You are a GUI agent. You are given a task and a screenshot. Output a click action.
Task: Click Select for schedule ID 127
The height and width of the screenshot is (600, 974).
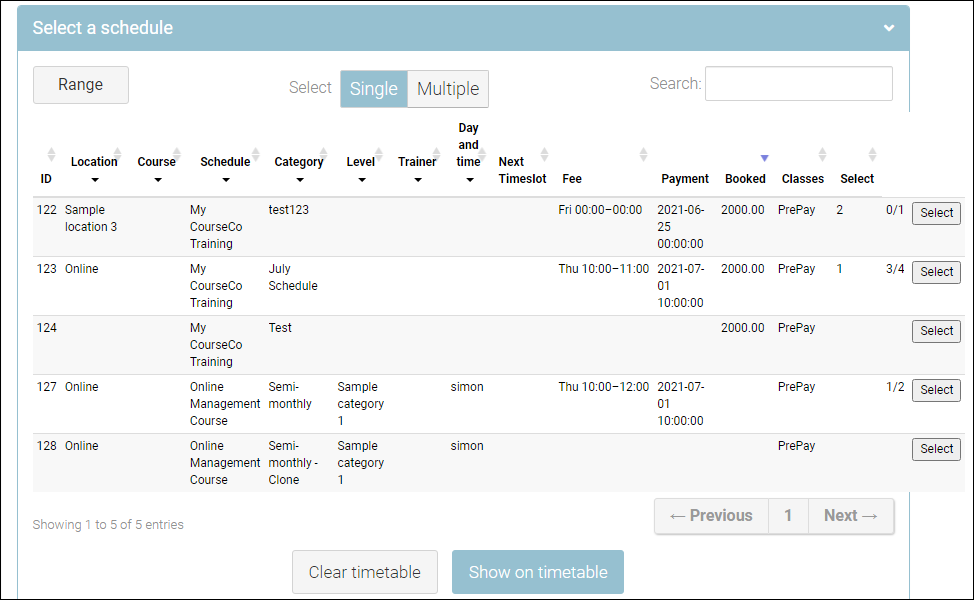[x=936, y=390]
